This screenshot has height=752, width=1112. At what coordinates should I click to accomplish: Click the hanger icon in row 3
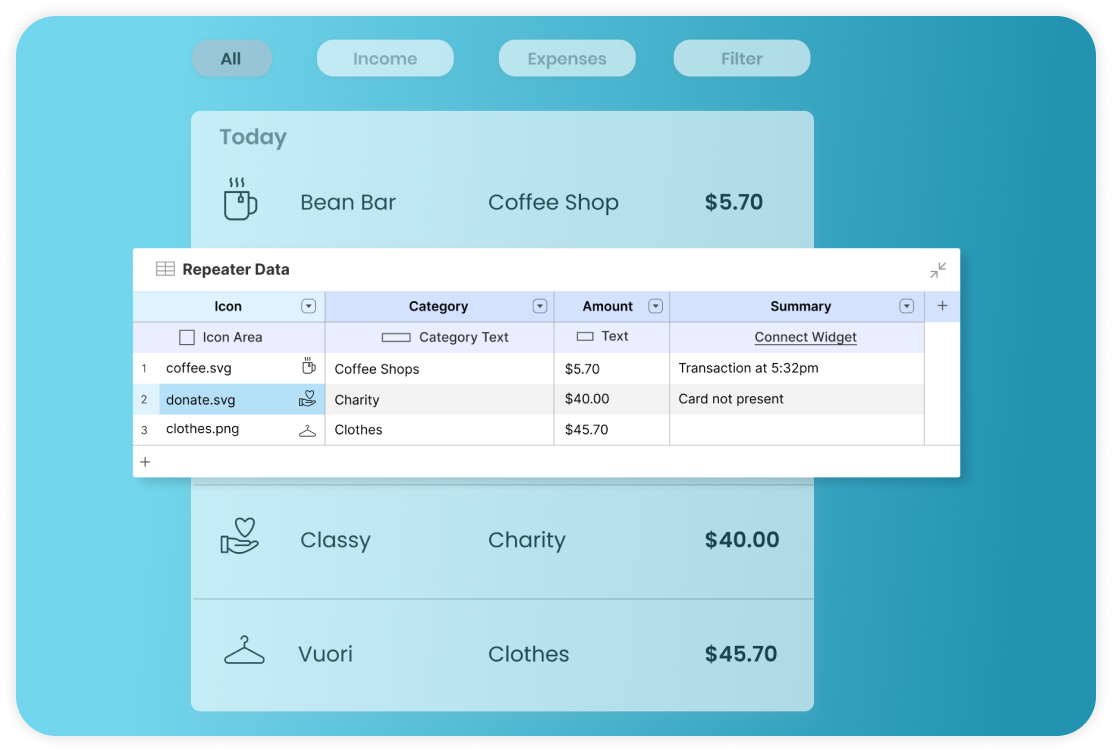(307, 430)
